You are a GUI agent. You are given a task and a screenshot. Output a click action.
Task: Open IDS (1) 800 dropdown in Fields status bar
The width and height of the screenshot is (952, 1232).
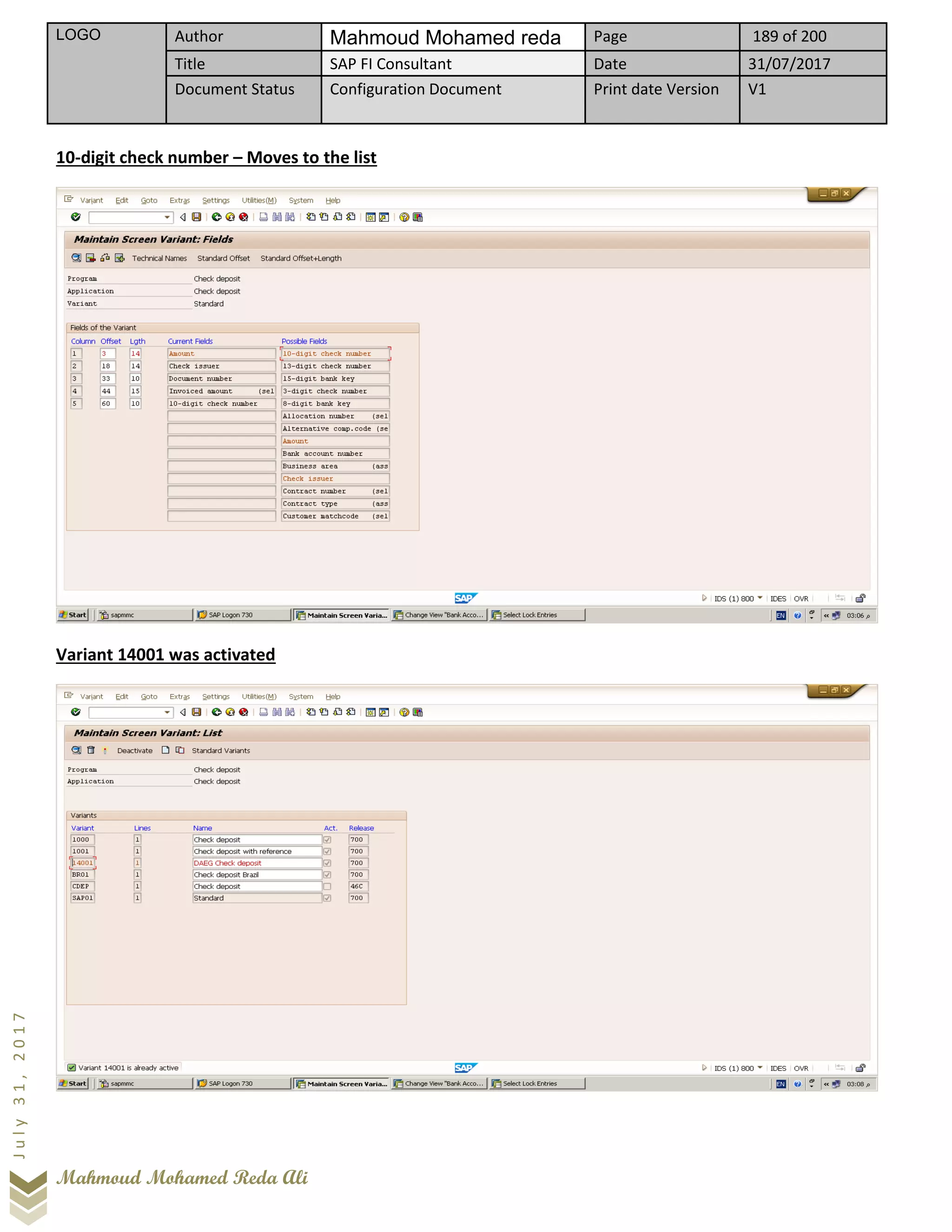[x=760, y=598]
